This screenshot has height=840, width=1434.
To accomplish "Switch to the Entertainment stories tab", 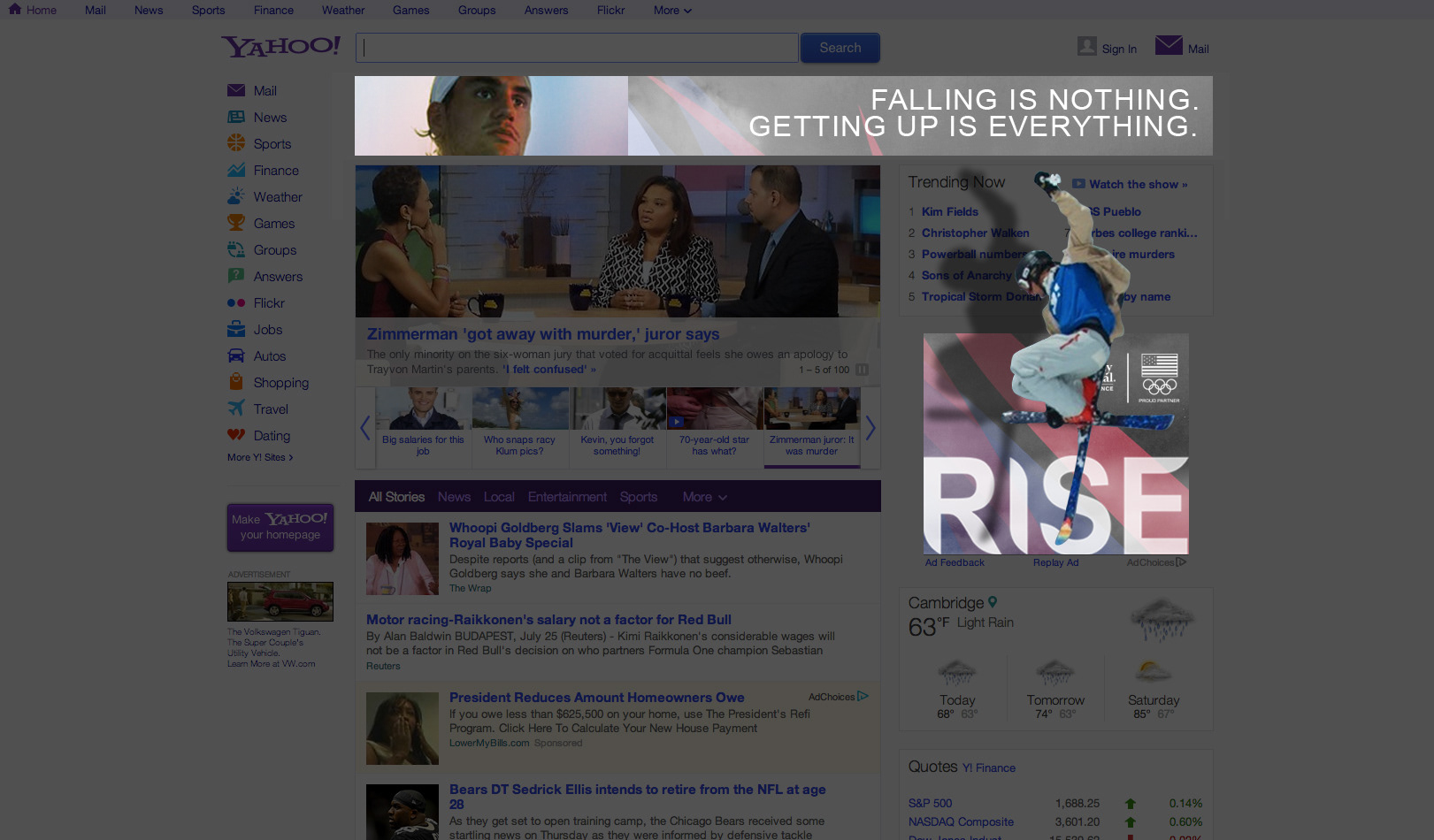I will click(x=567, y=497).
